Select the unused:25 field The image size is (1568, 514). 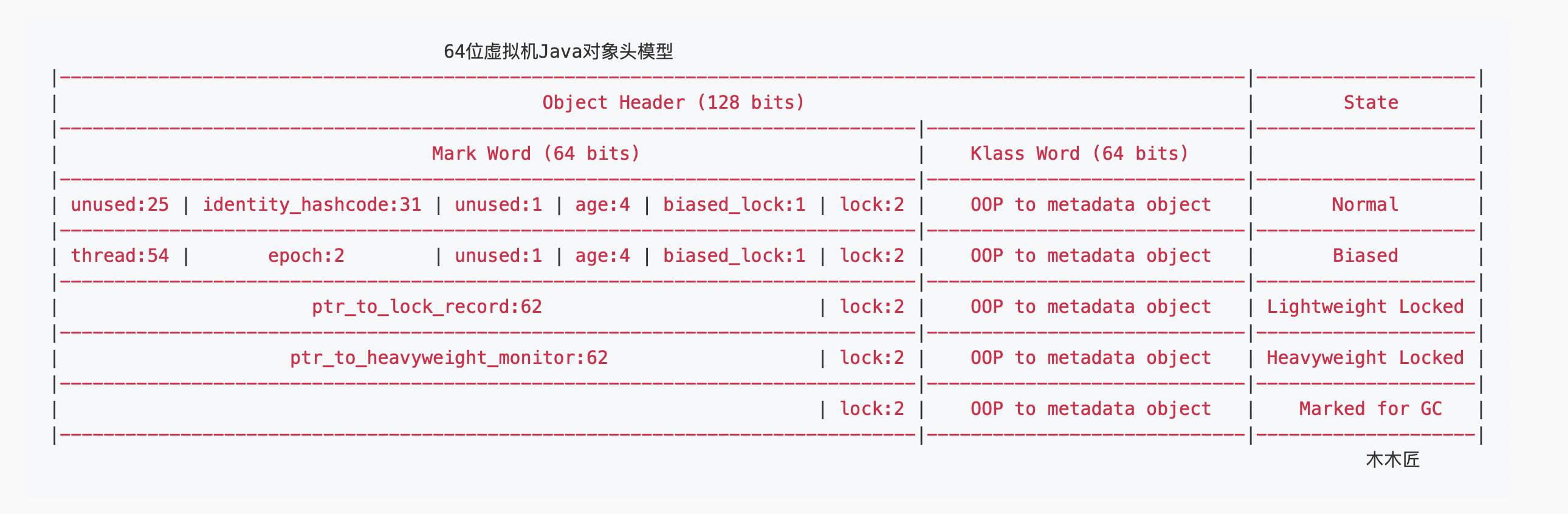[x=119, y=204]
